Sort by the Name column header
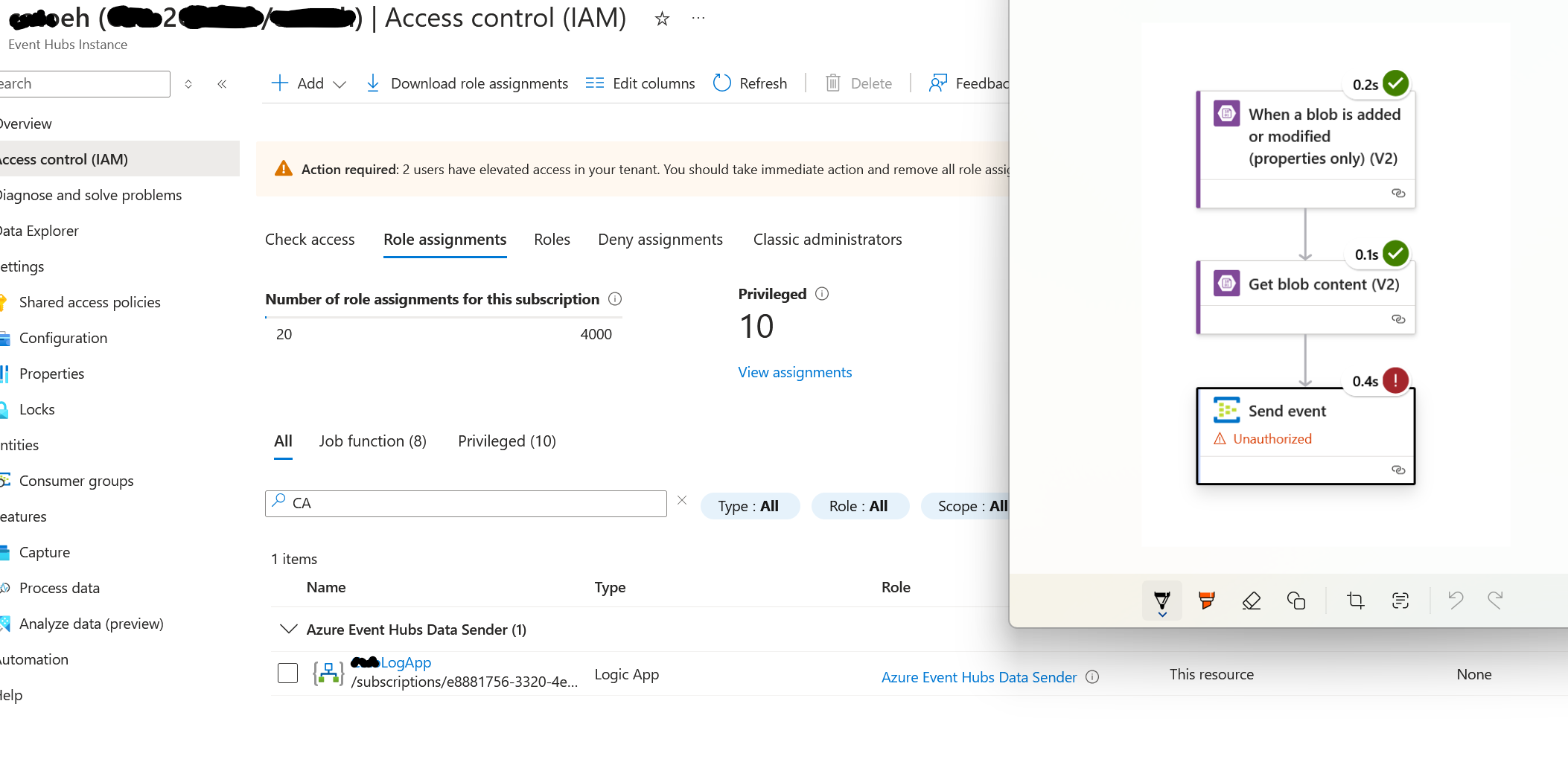This screenshot has width=1568, height=762. tap(326, 587)
